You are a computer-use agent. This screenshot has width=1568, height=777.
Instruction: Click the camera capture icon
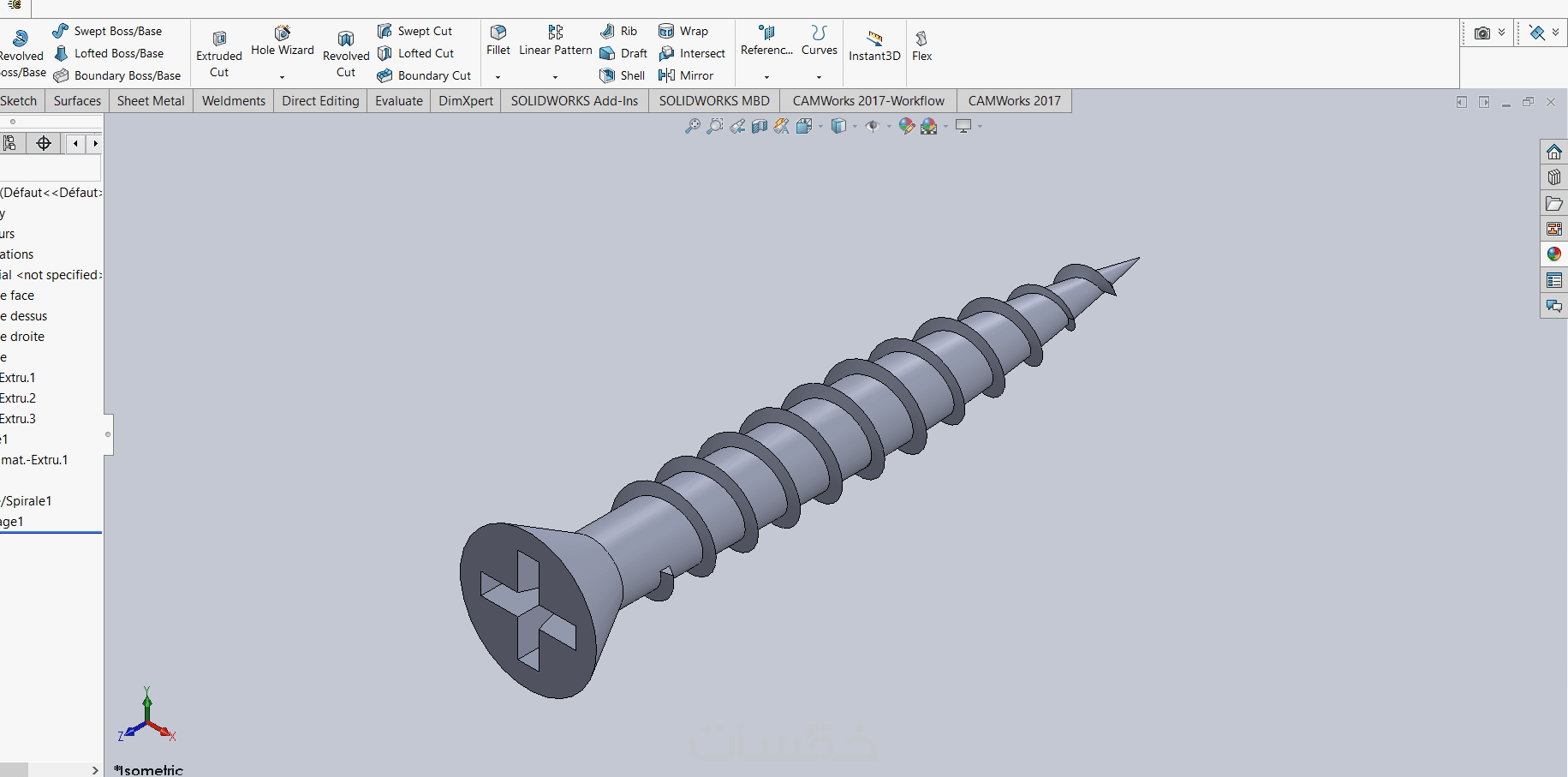[1482, 33]
